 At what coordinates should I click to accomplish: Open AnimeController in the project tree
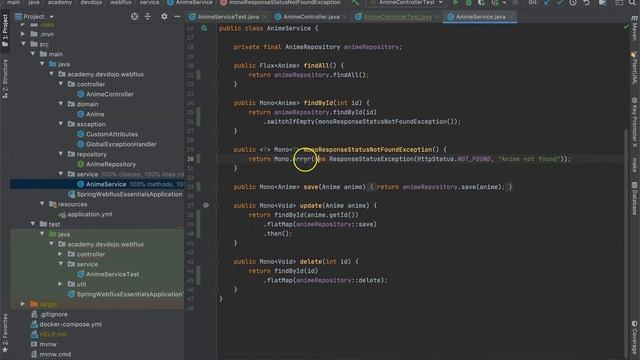point(109,94)
